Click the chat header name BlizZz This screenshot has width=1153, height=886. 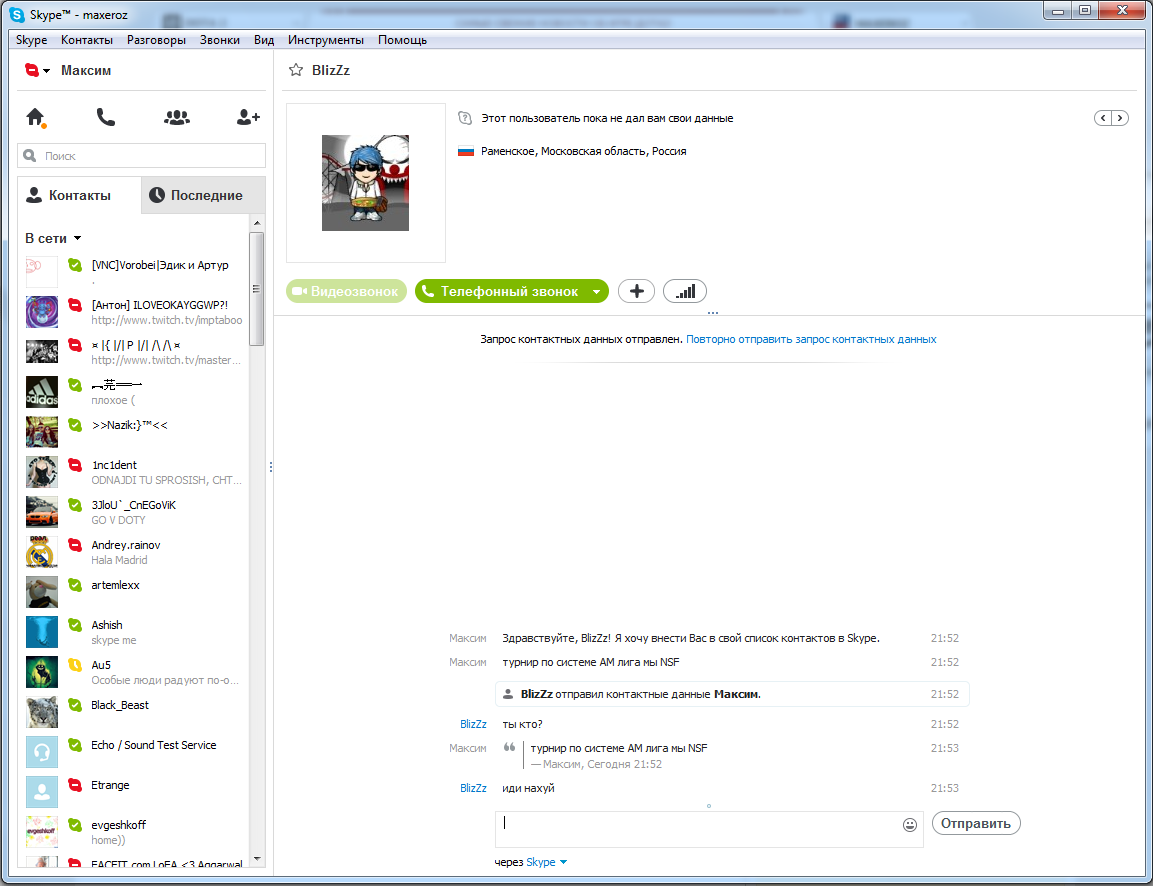click(x=331, y=70)
